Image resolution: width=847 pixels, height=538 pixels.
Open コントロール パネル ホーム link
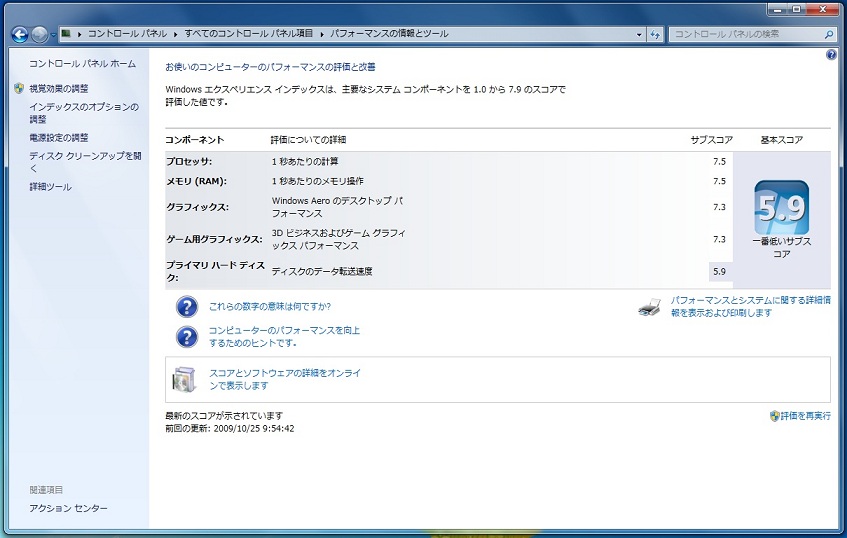pyautogui.click(x=82, y=64)
